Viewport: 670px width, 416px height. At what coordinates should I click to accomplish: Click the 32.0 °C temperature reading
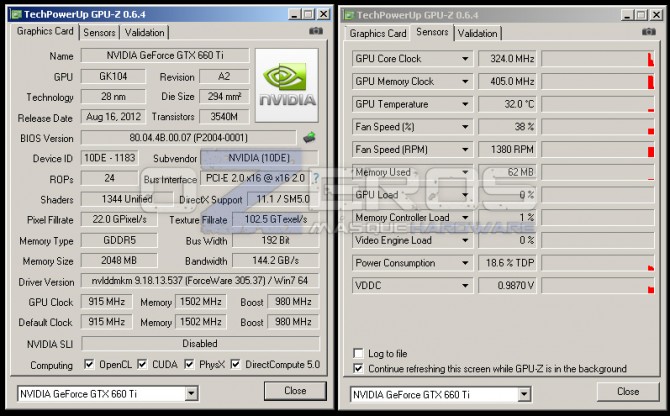point(507,104)
